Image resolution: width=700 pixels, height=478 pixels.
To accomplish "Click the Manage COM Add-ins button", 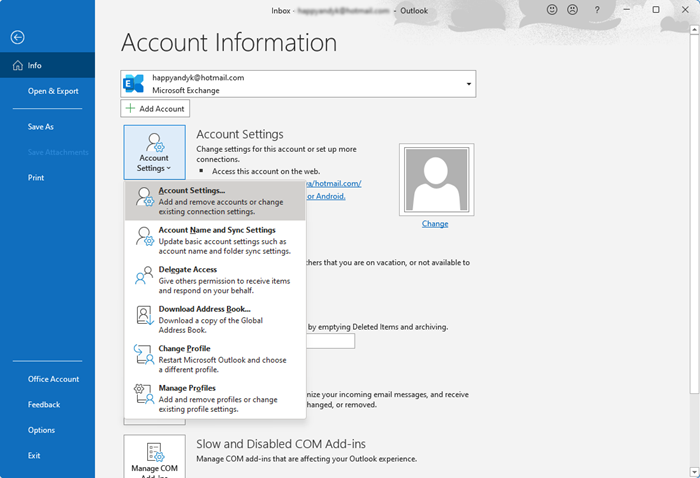I will tap(154, 457).
